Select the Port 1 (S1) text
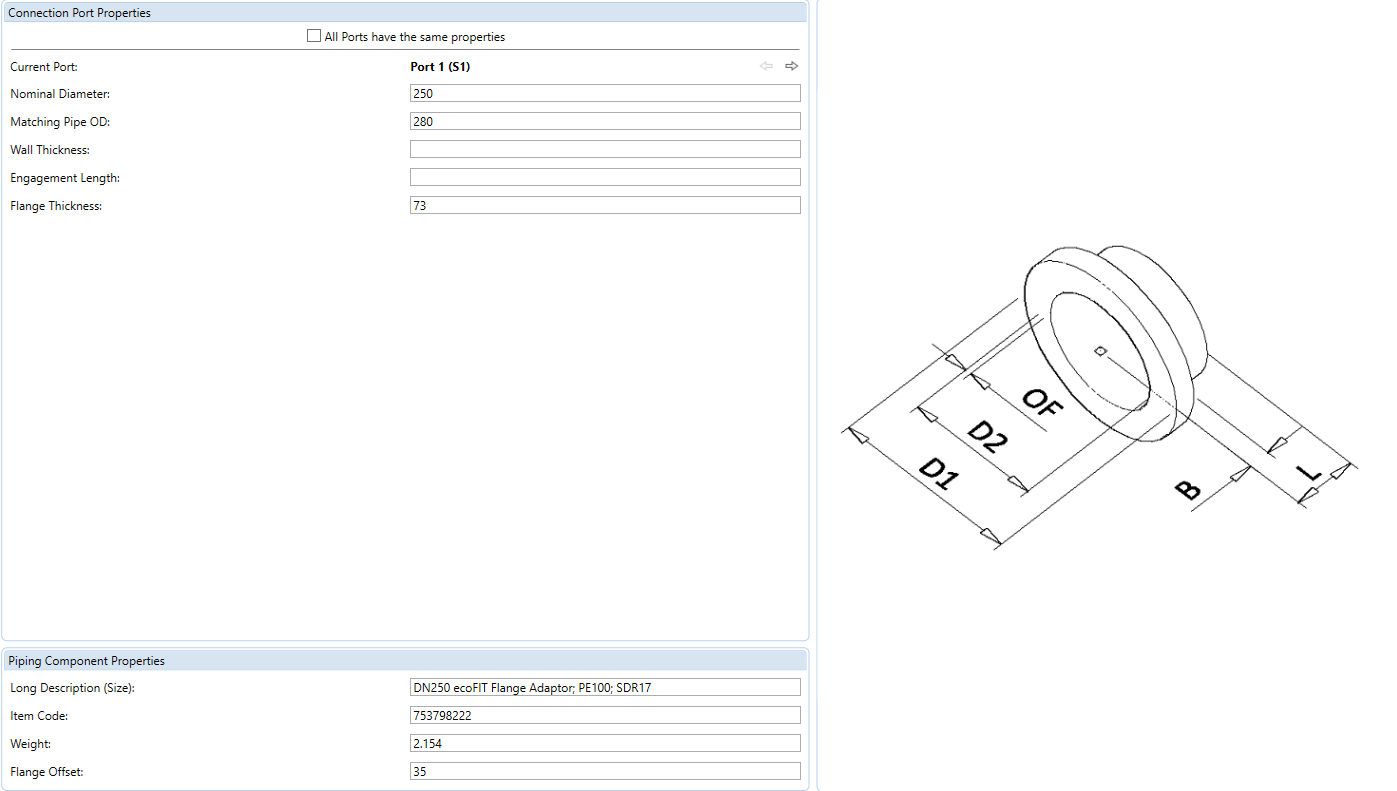1397x791 pixels. [440, 67]
